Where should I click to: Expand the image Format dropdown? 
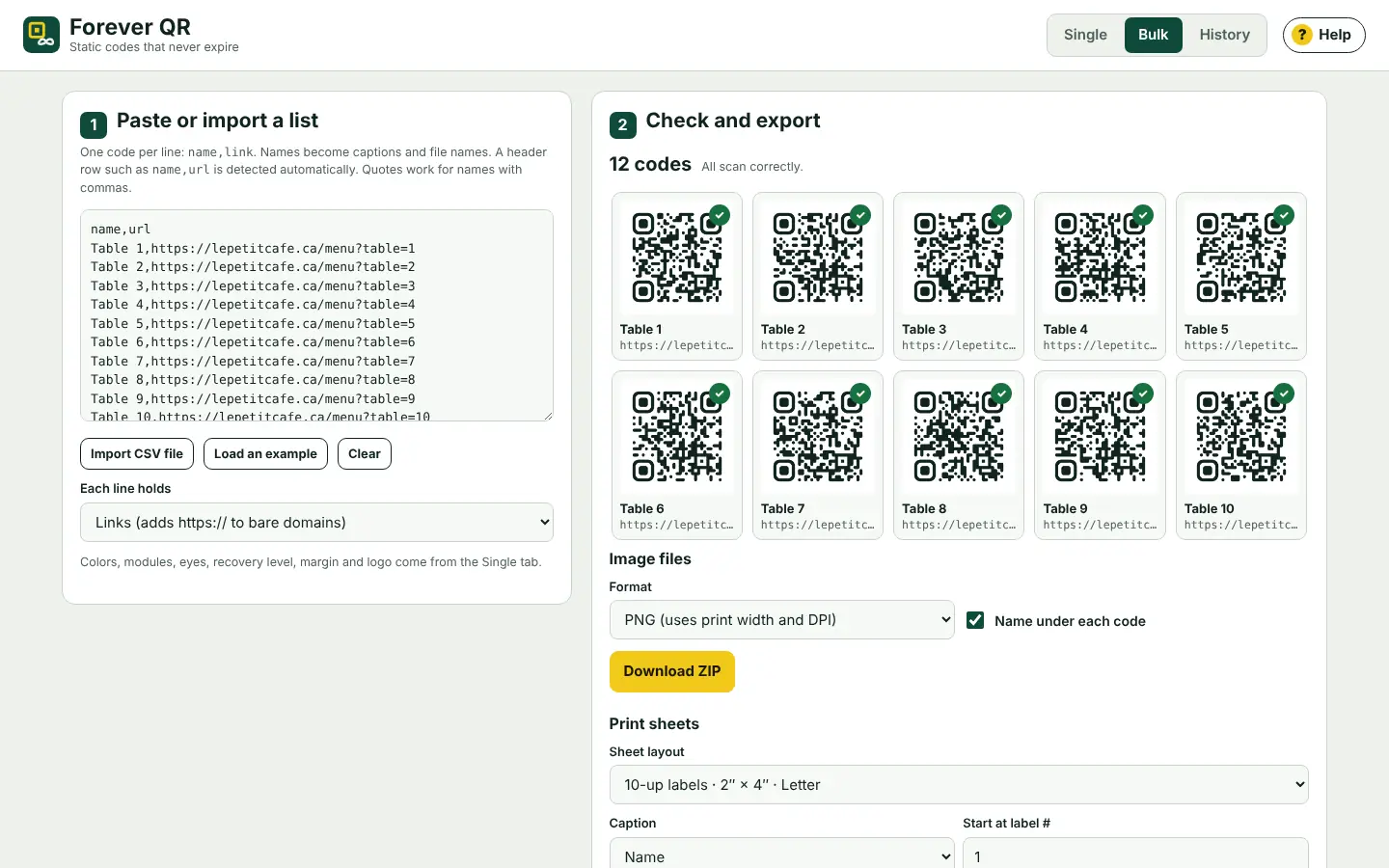[x=781, y=620]
